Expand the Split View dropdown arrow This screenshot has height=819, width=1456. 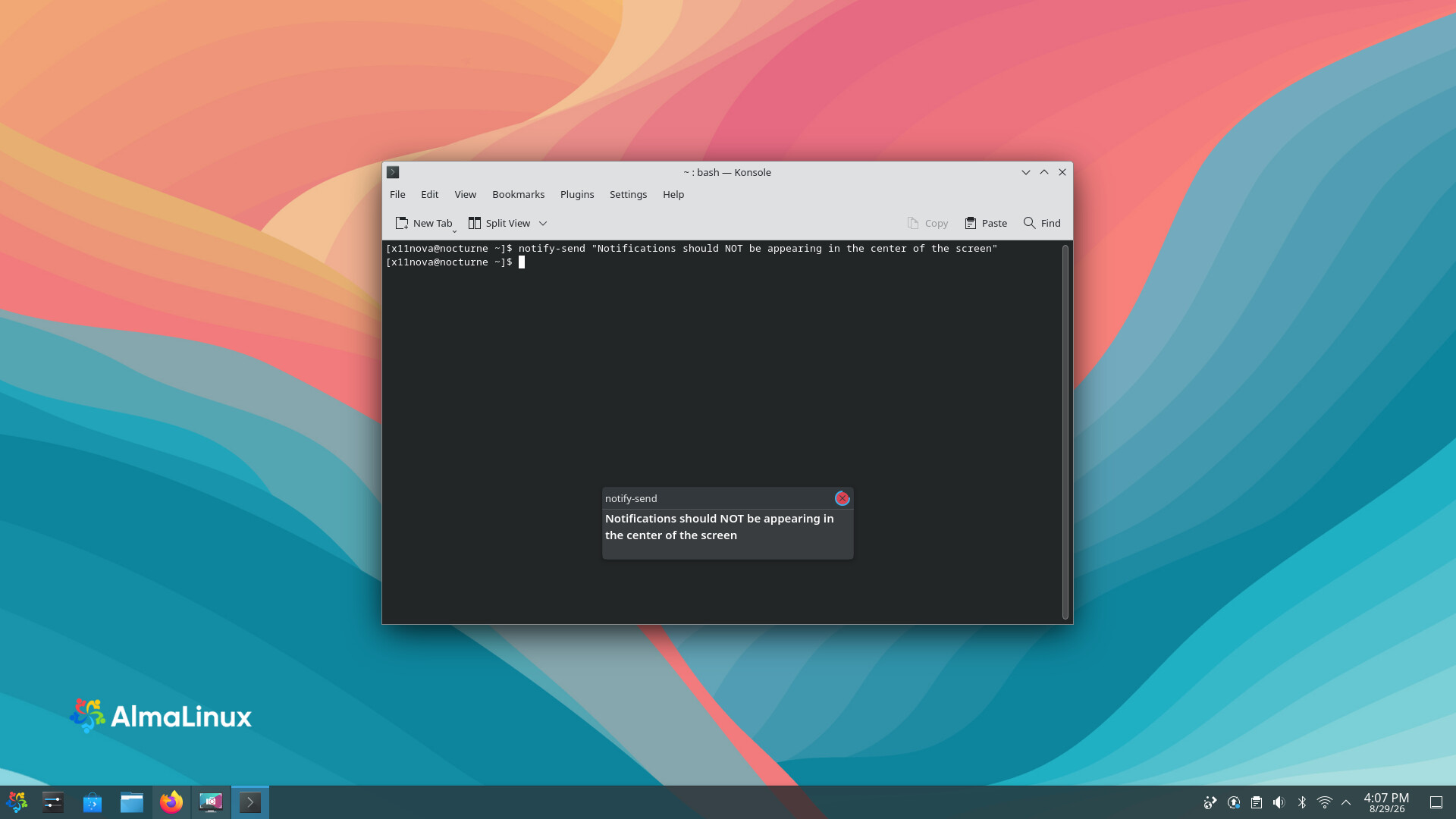[543, 223]
